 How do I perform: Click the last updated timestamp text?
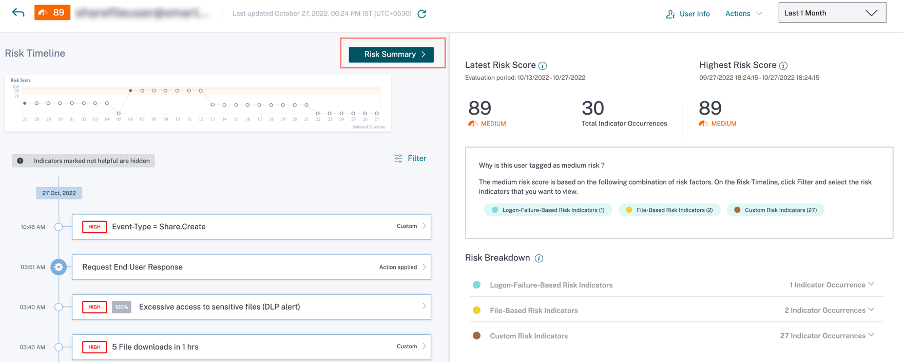[322, 13]
